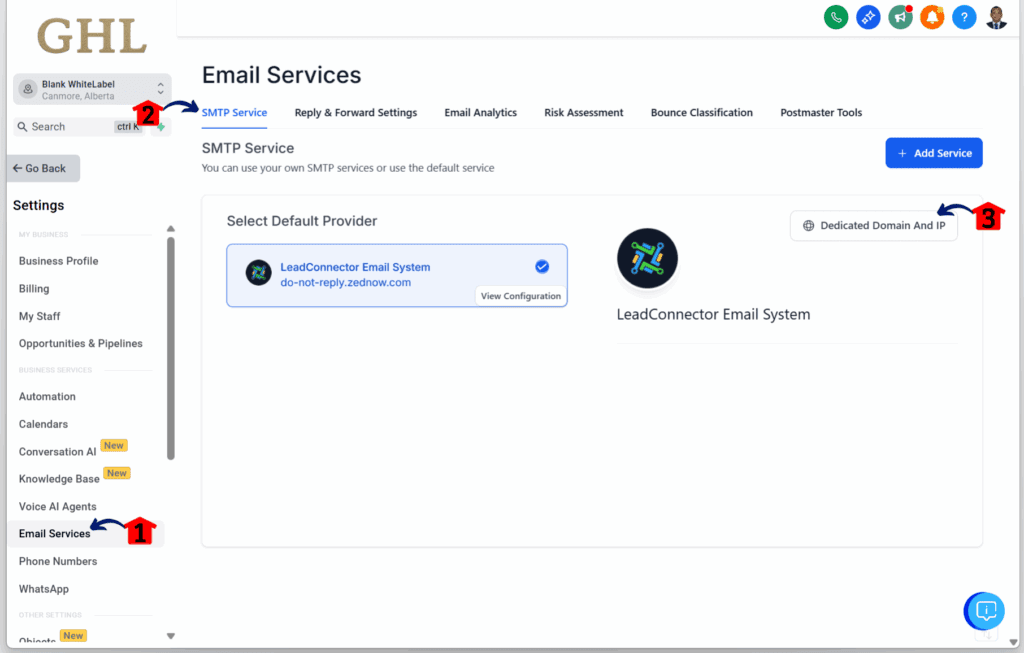The width and height of the screenshot is (1024, 653).
Task: Click the sidebar settings scrollbar thumb
Action: pyautogui.click(x=170, y=349)
